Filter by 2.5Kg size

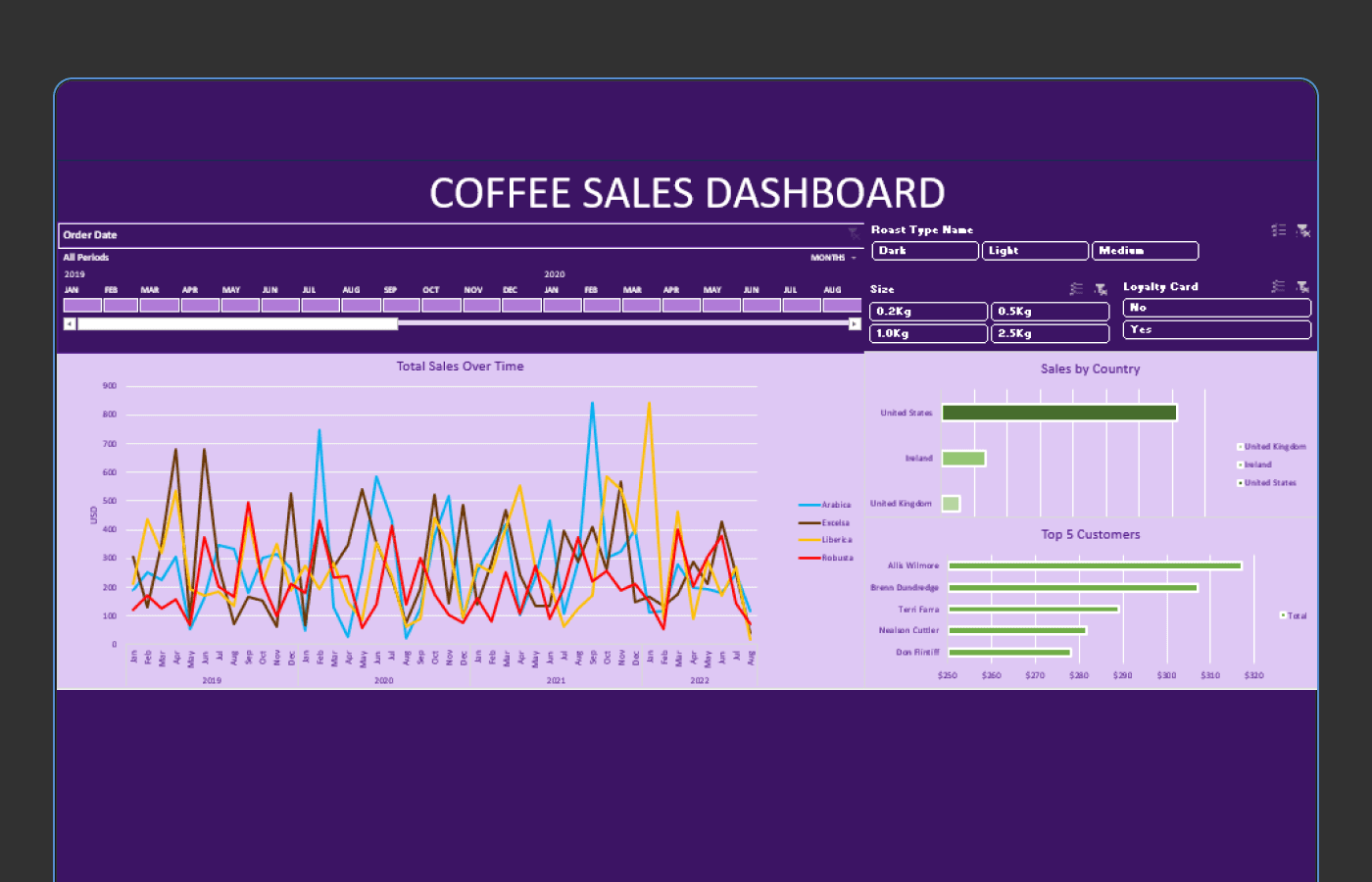point(1050,333)
